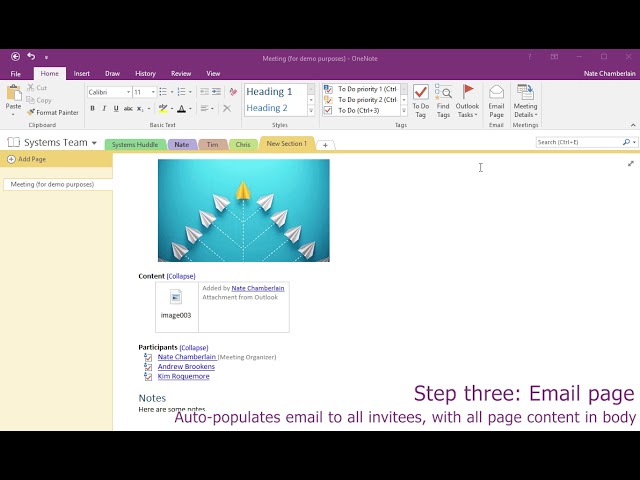Click the Delete X icon in Basic Text
The width and height of the screenshot is (640, 480).
click(x=227, y=108)
